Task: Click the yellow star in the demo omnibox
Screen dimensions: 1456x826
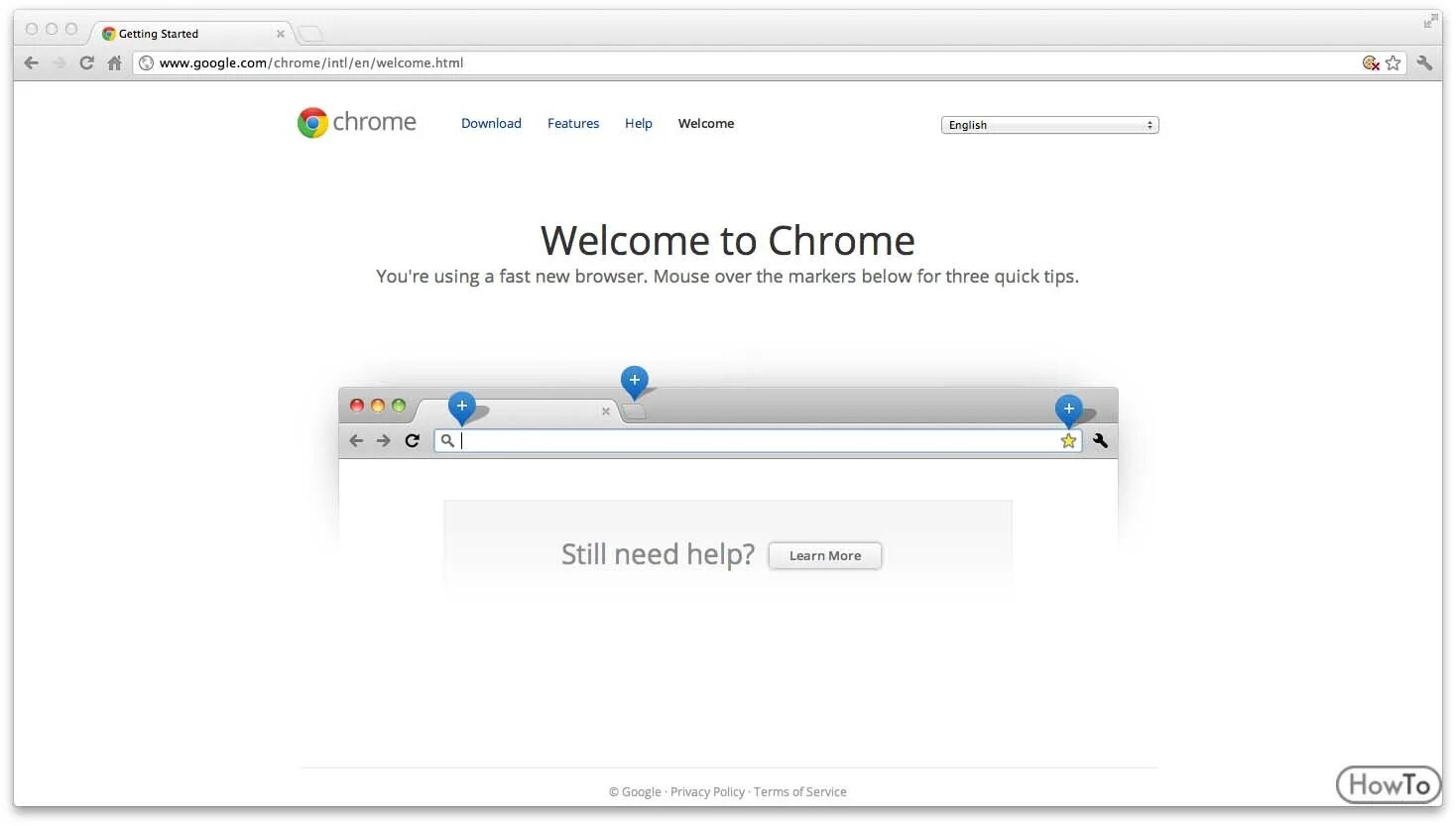Action: [1068, 441]
